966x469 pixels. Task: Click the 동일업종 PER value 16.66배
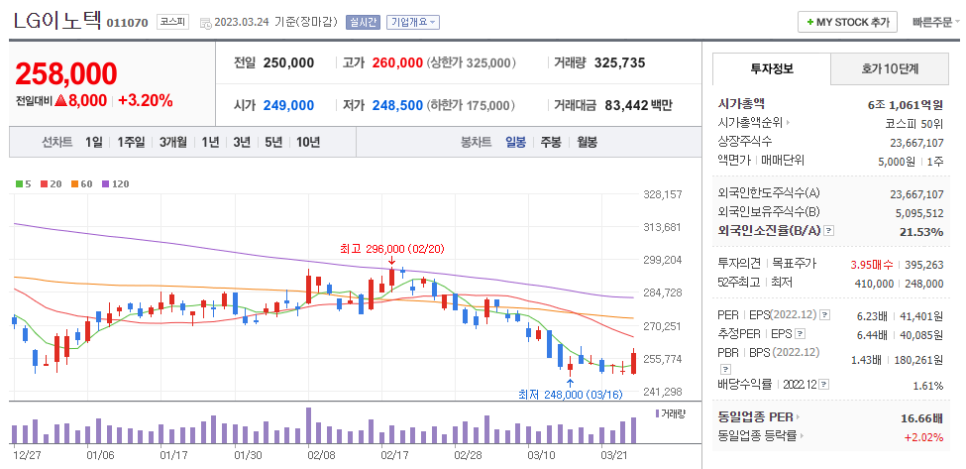[x=922, y=418]
